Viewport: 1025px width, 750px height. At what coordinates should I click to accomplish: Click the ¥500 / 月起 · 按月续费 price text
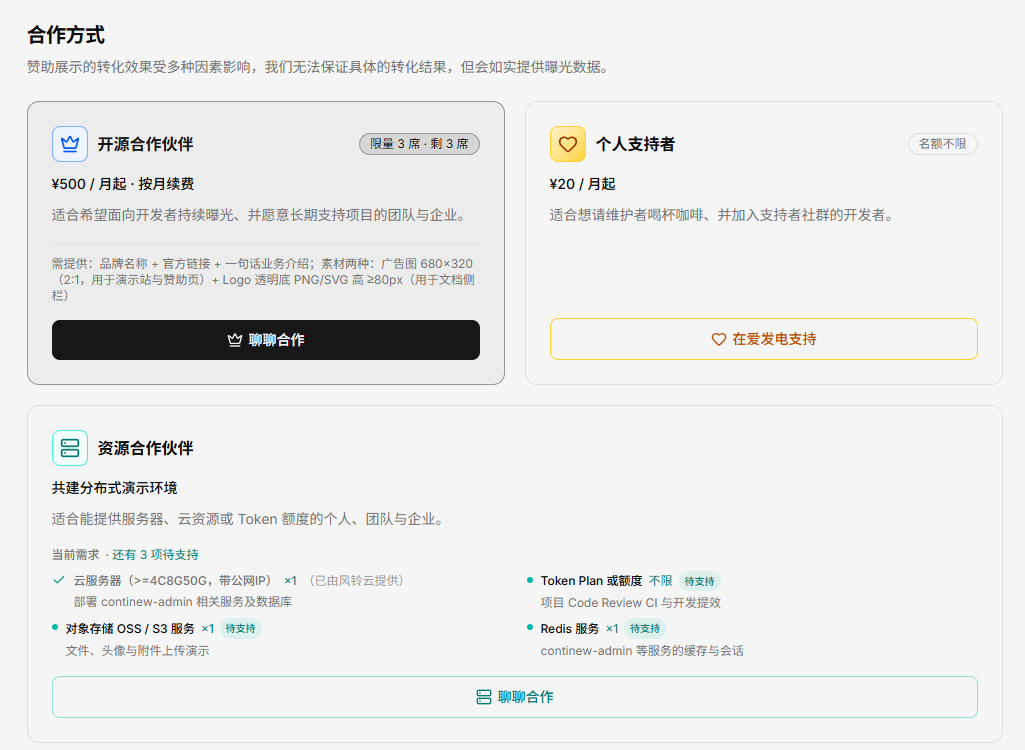click(123, 184)
